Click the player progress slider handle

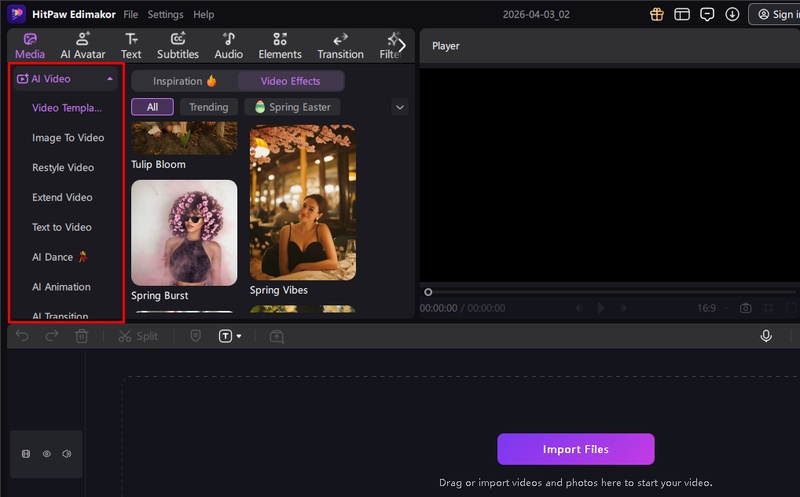[428, 292]
